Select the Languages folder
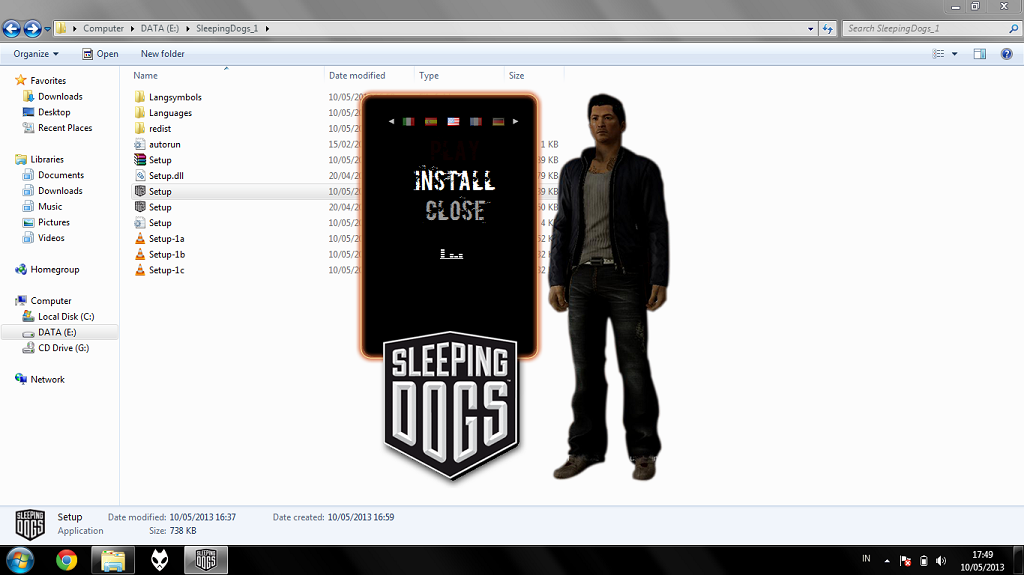This screenshot has width=1024, height=575. pos(170,113)
